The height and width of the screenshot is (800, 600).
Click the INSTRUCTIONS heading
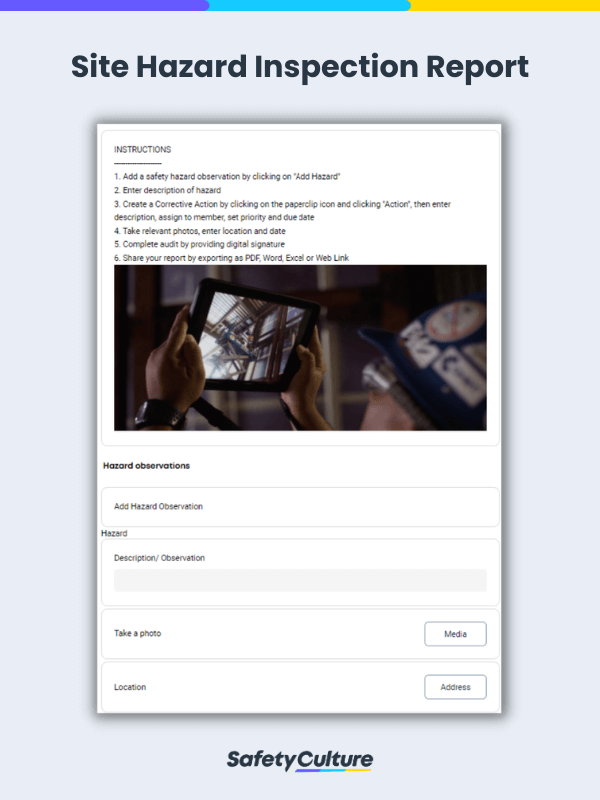(142, 149)
